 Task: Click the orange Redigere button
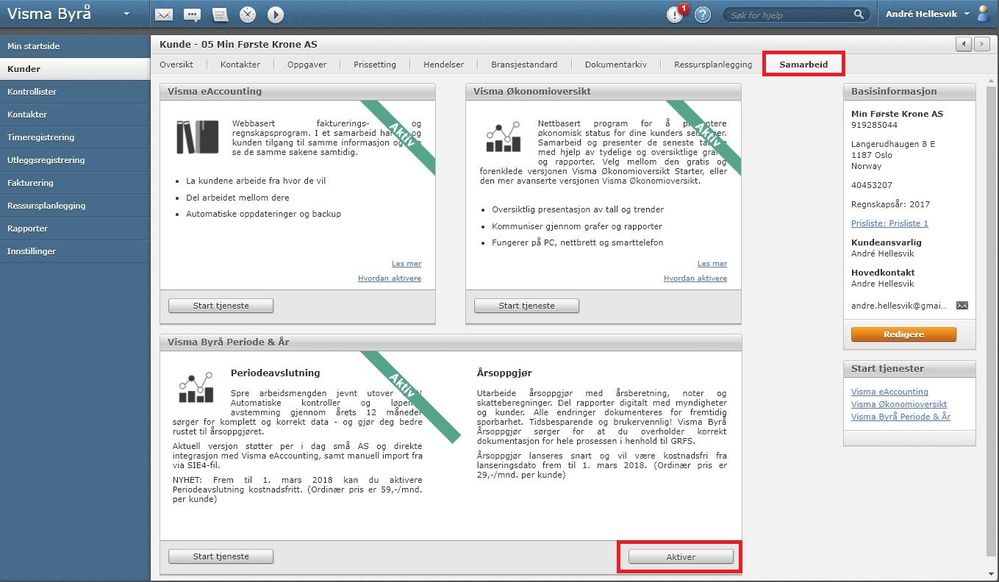[x=903, y=334]
